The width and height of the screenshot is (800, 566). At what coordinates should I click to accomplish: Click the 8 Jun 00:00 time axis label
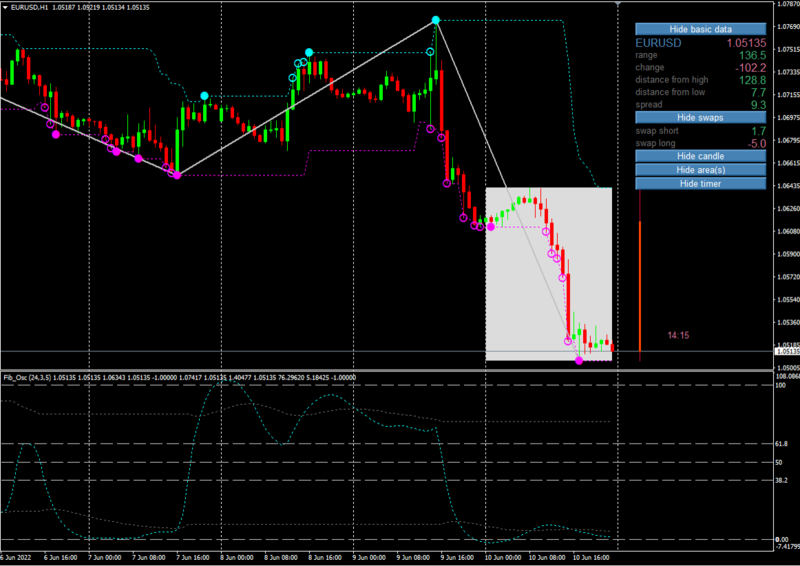coord(237,557)
